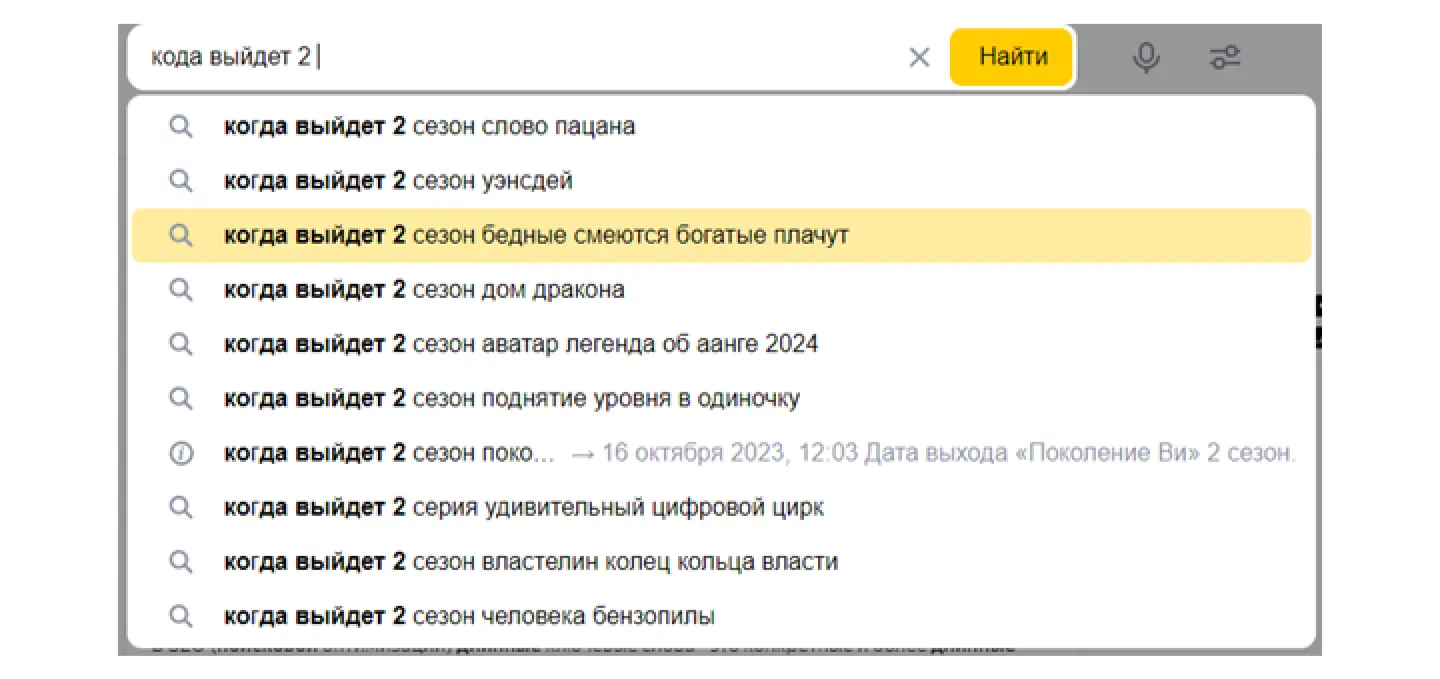
Task: Select suggestion 'сезон человека бензопилы'
Action: point(721,616)
